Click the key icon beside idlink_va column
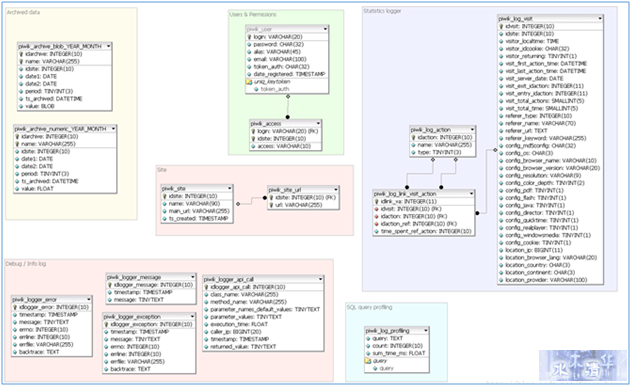Viewport: 632px width, 386px height. [376, 201]
